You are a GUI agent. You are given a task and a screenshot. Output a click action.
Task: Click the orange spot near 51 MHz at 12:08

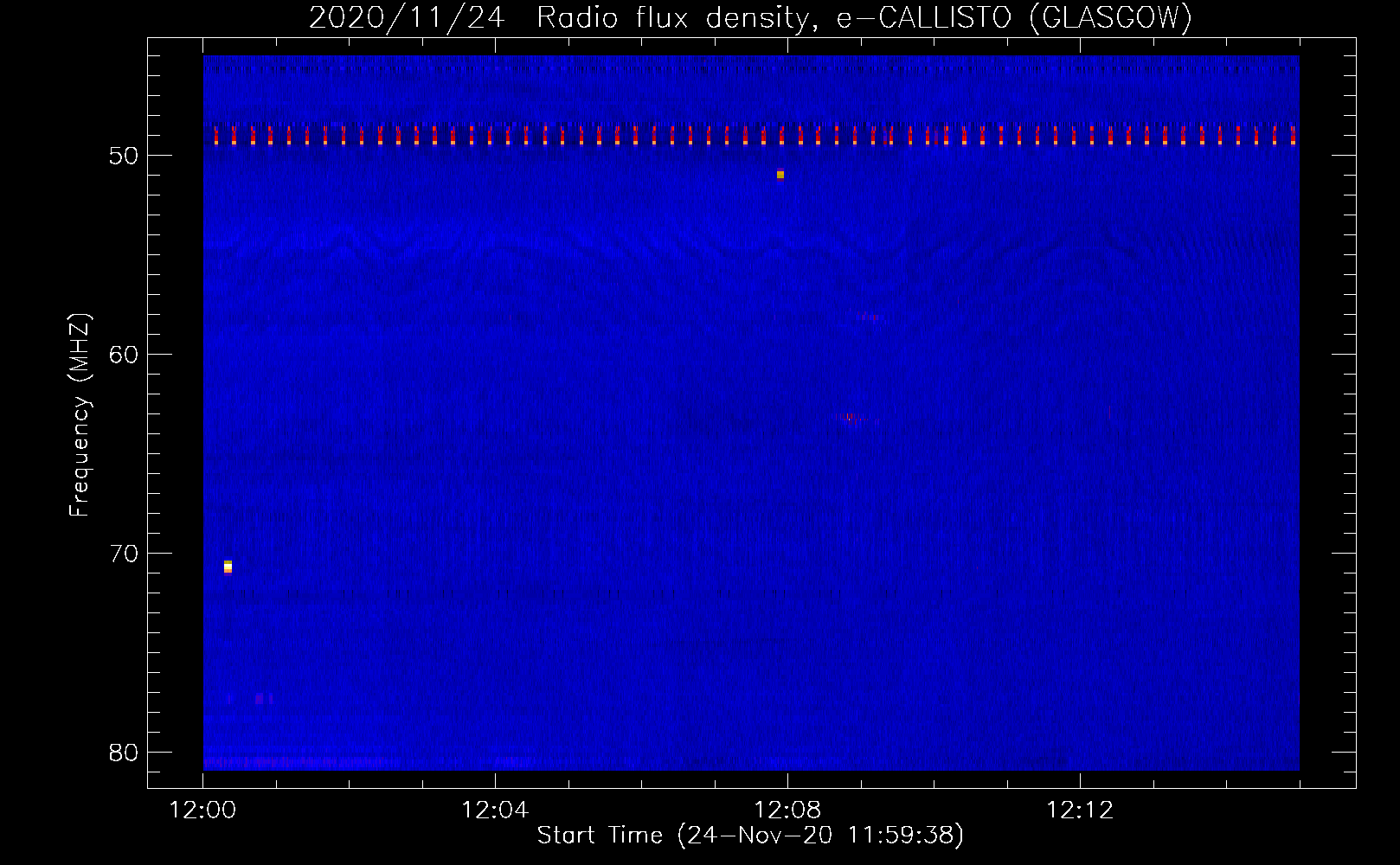point(780,174)
